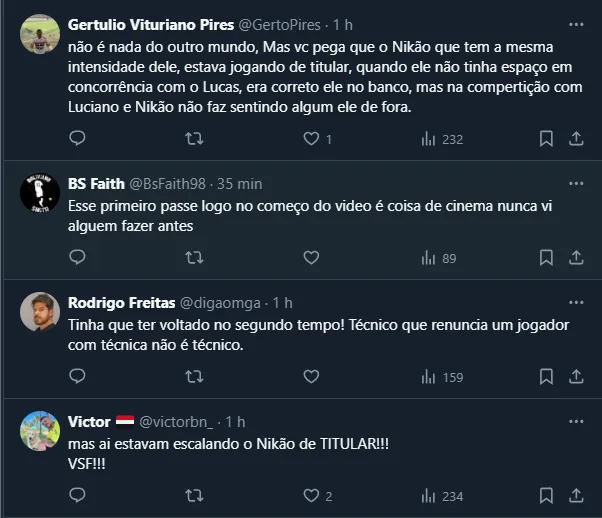Retweet Victor's tweet
This screenshot has width=602, height=518.
tap(195, 496)
